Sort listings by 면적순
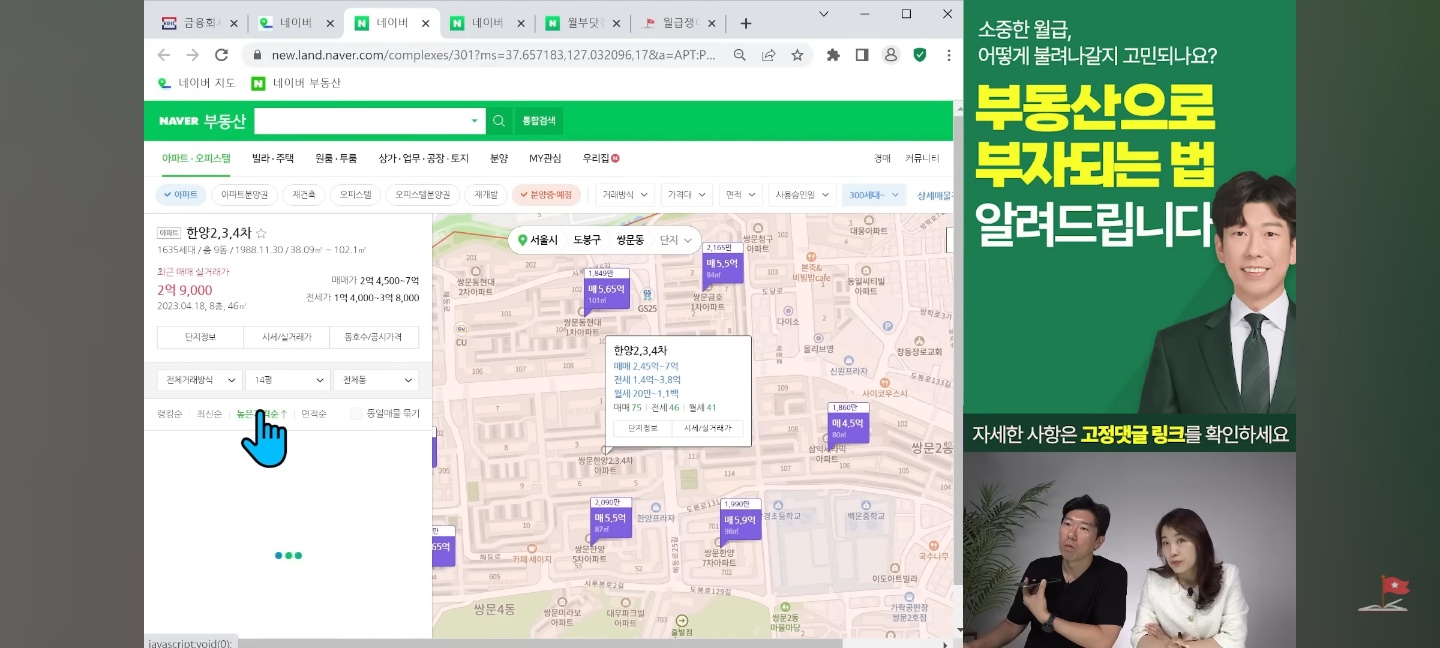Screen dimensions: 1440x648 click(x=314, y=413)
